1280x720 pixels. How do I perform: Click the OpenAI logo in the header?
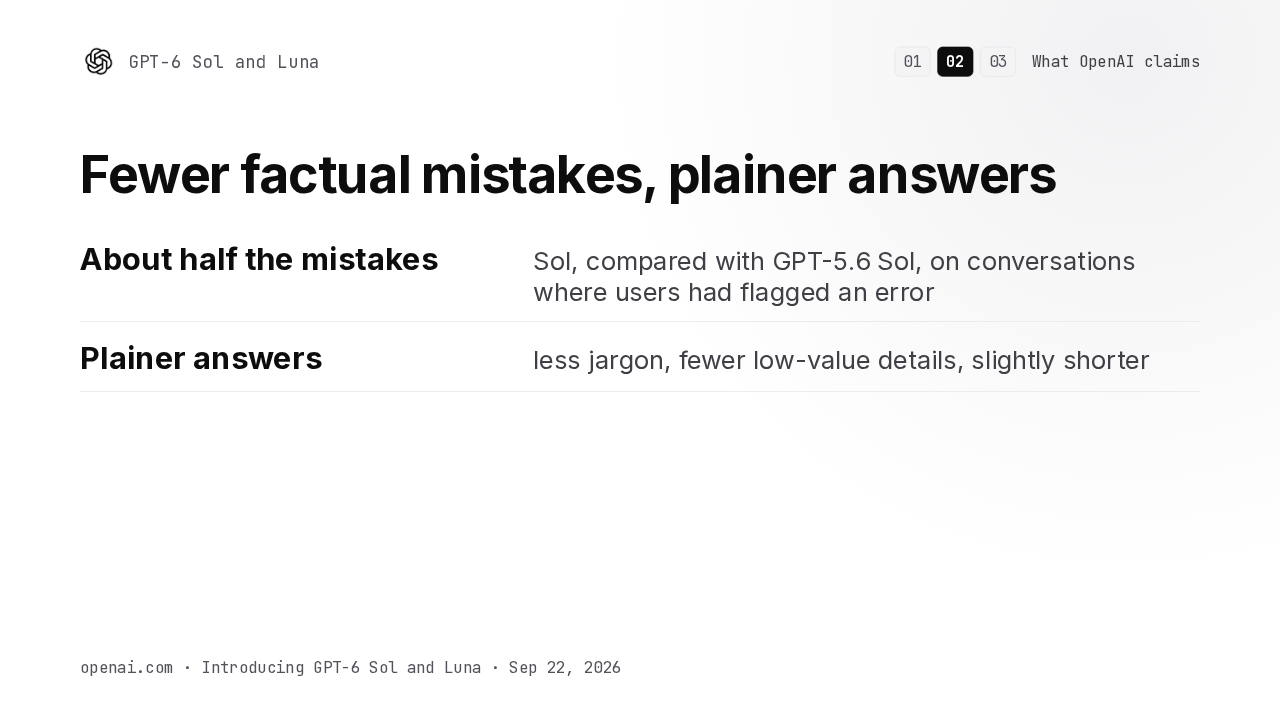coord(99,62)
